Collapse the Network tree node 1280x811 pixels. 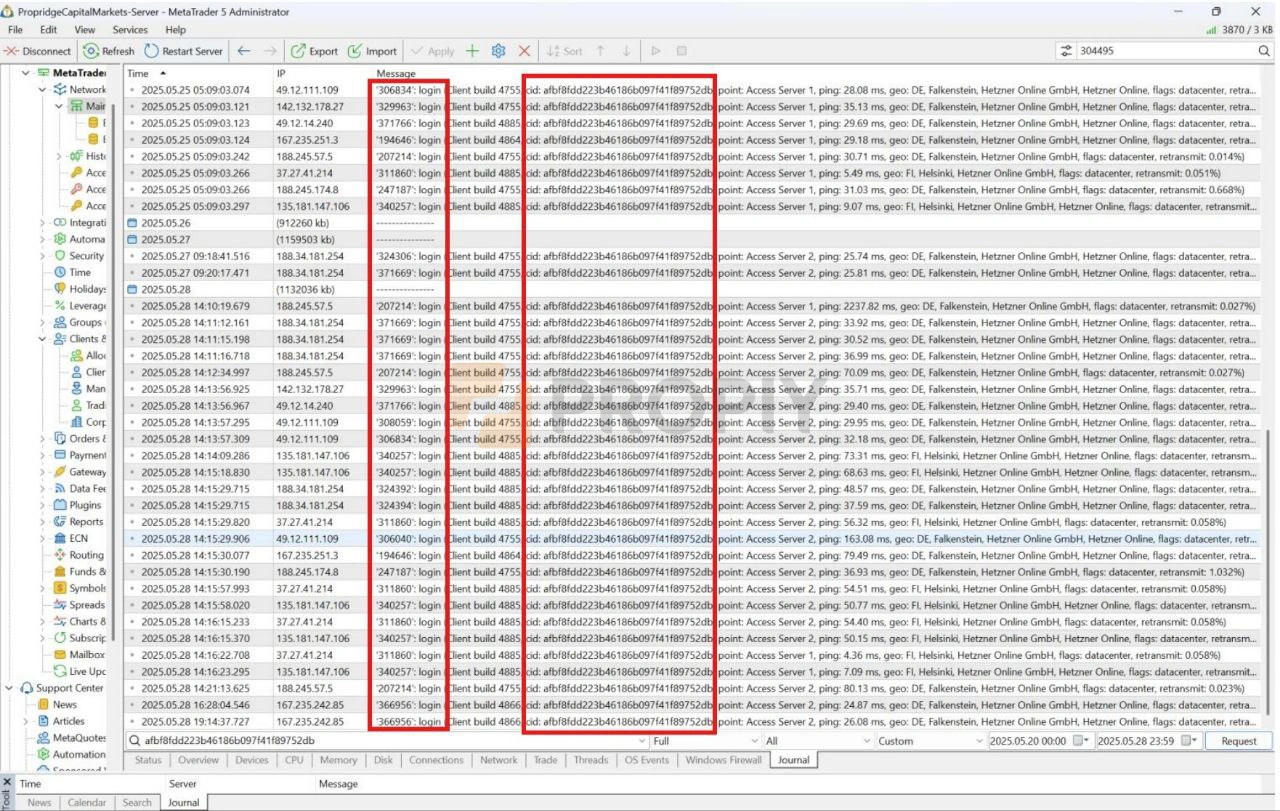point(43,89)
